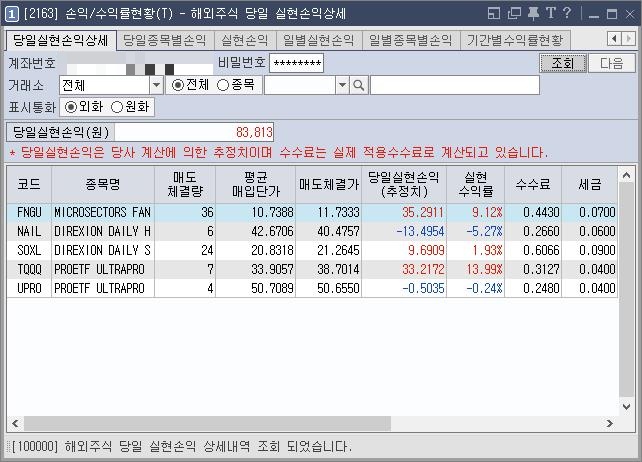Image resolution: width=642 pixels, height=462 pixels.
Task: Select the TQQQ row code cell
Action: pyautogui.click(x=29, y=270)
